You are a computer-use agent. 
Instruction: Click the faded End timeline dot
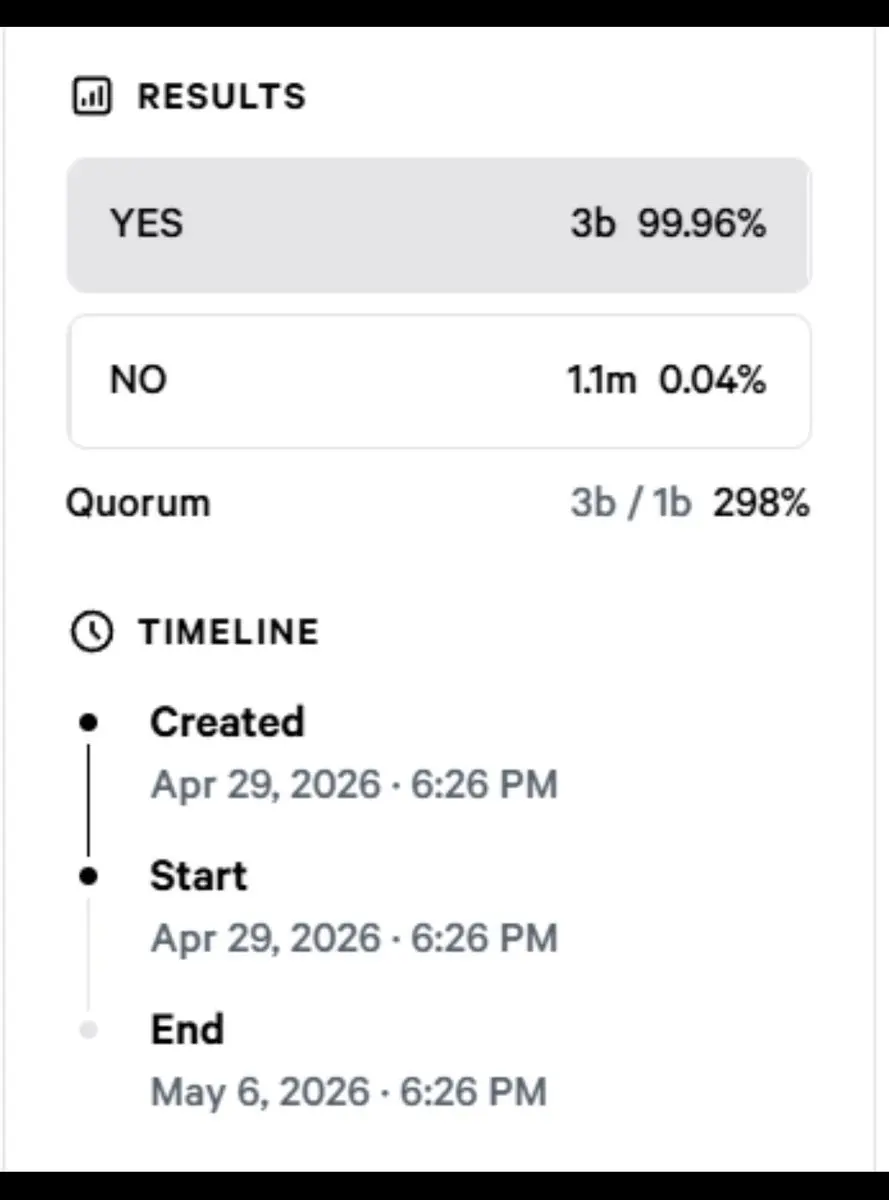click(89, 1030)
